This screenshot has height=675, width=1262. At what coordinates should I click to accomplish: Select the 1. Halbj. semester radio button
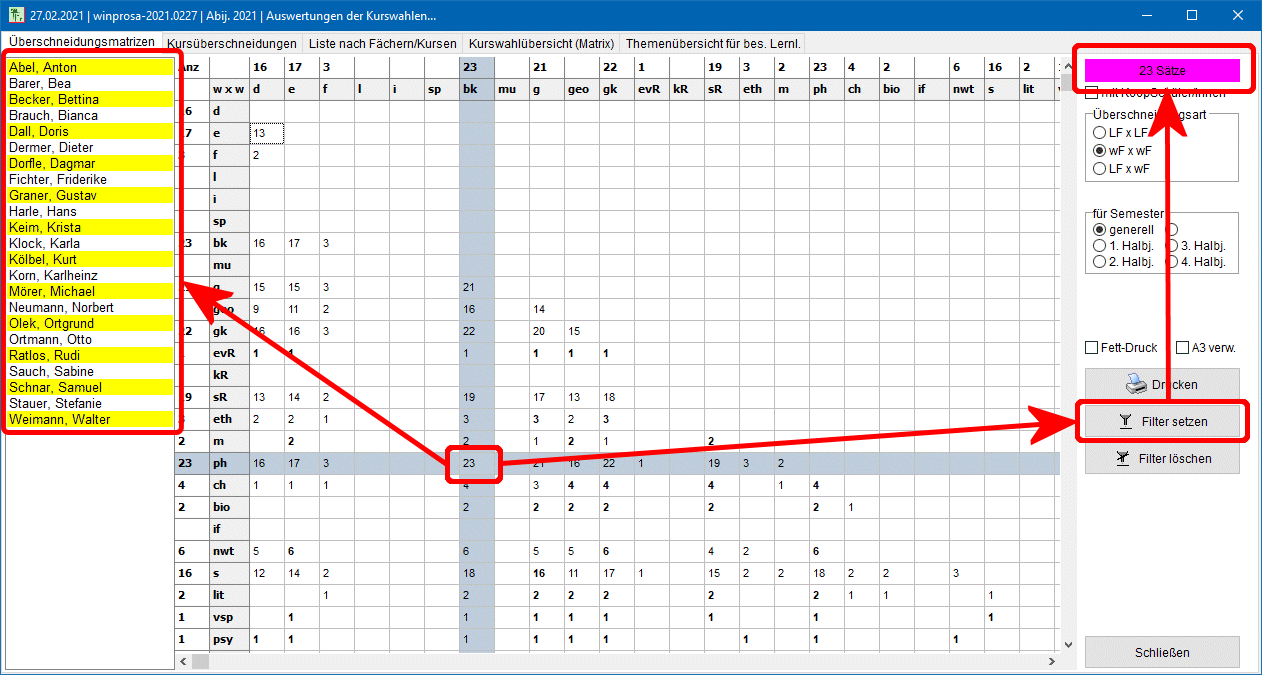(1100, 246)
